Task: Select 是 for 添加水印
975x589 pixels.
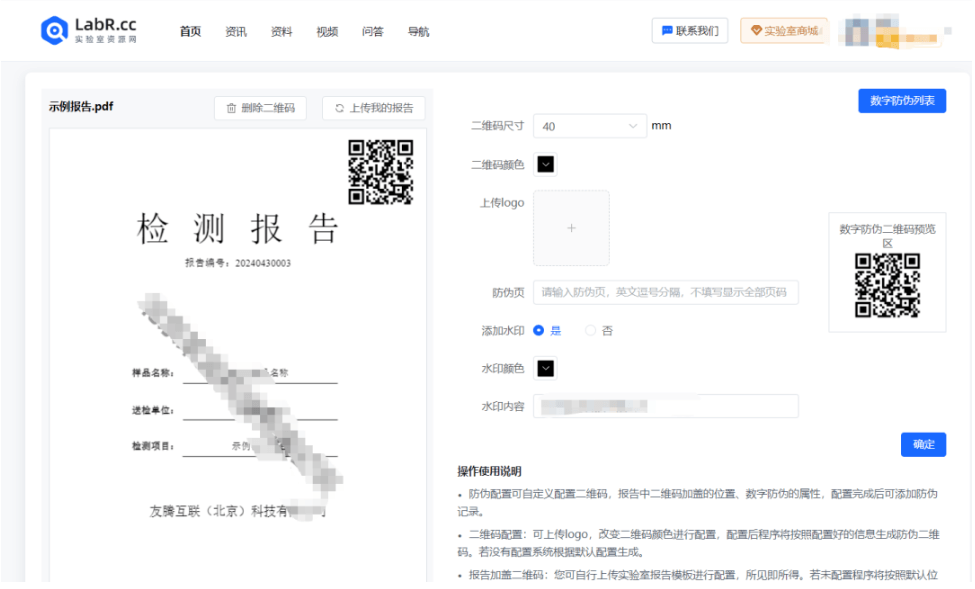Action: coord(547,331)
